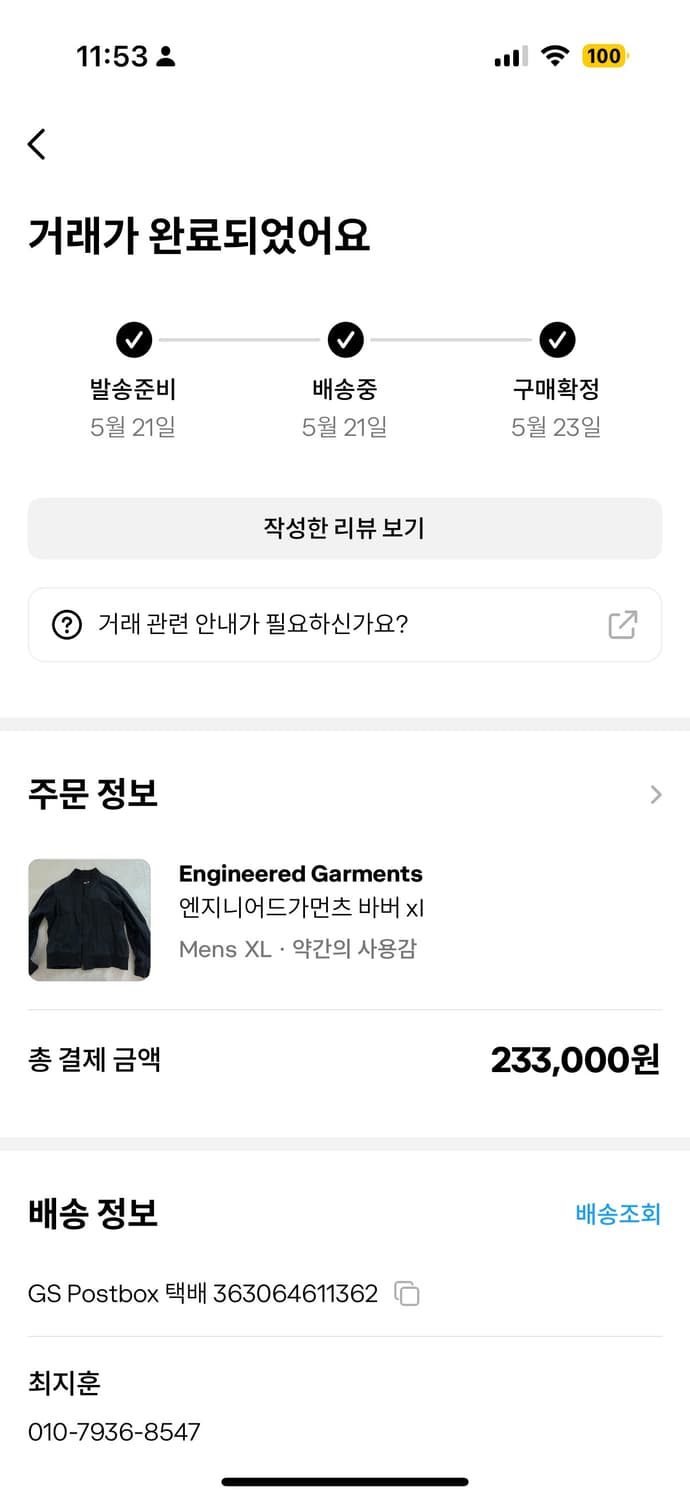This screenshot has width=690, height=1500.
Task: View written review via 작성한 리뷰 보기
Action: 345,528
